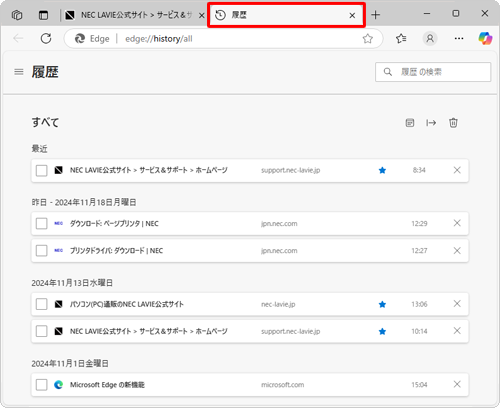Click Edge favicon in Microsoft Edge row
This screenshot has height=408, width=500.
pos(58,385)
